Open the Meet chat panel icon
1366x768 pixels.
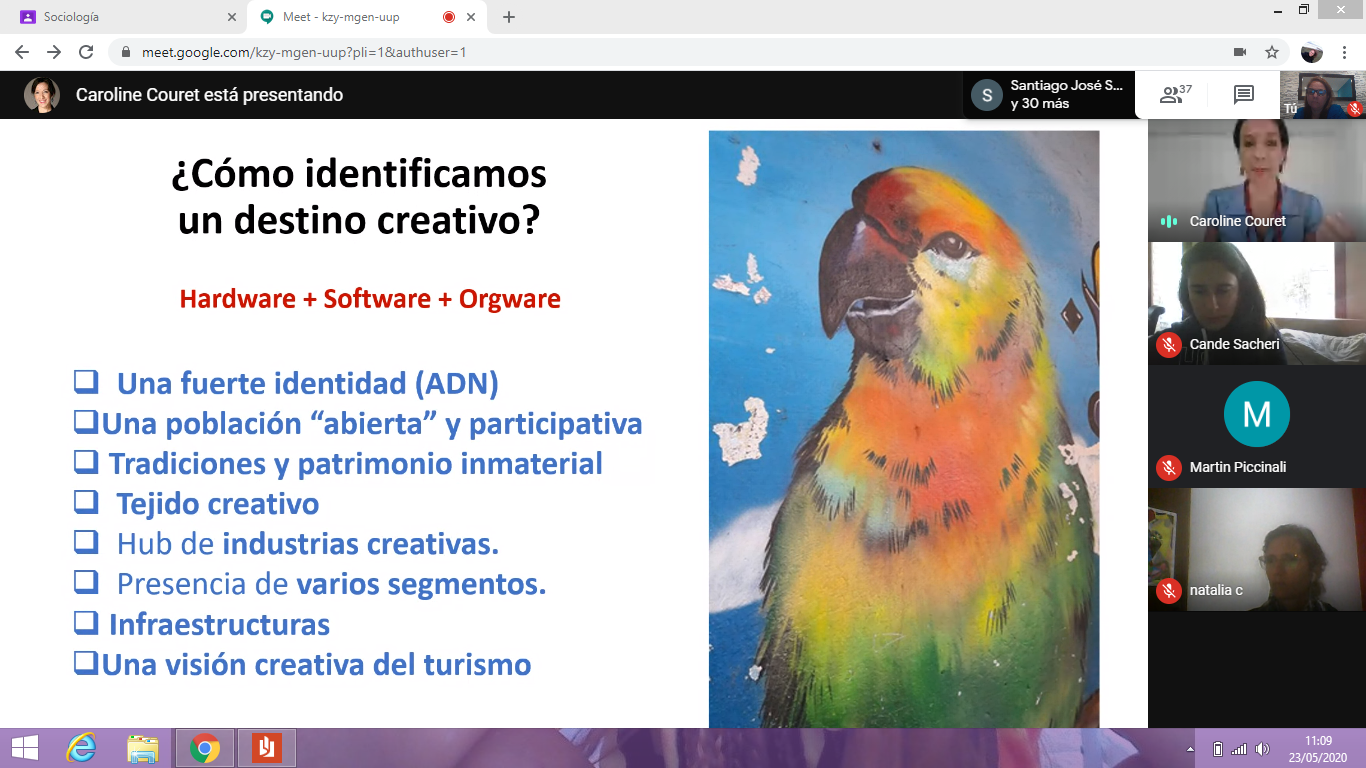1243,95
